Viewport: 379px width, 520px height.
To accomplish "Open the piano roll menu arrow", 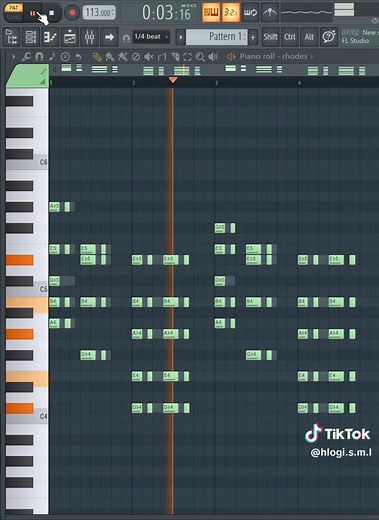I will (x=14, y=57).
